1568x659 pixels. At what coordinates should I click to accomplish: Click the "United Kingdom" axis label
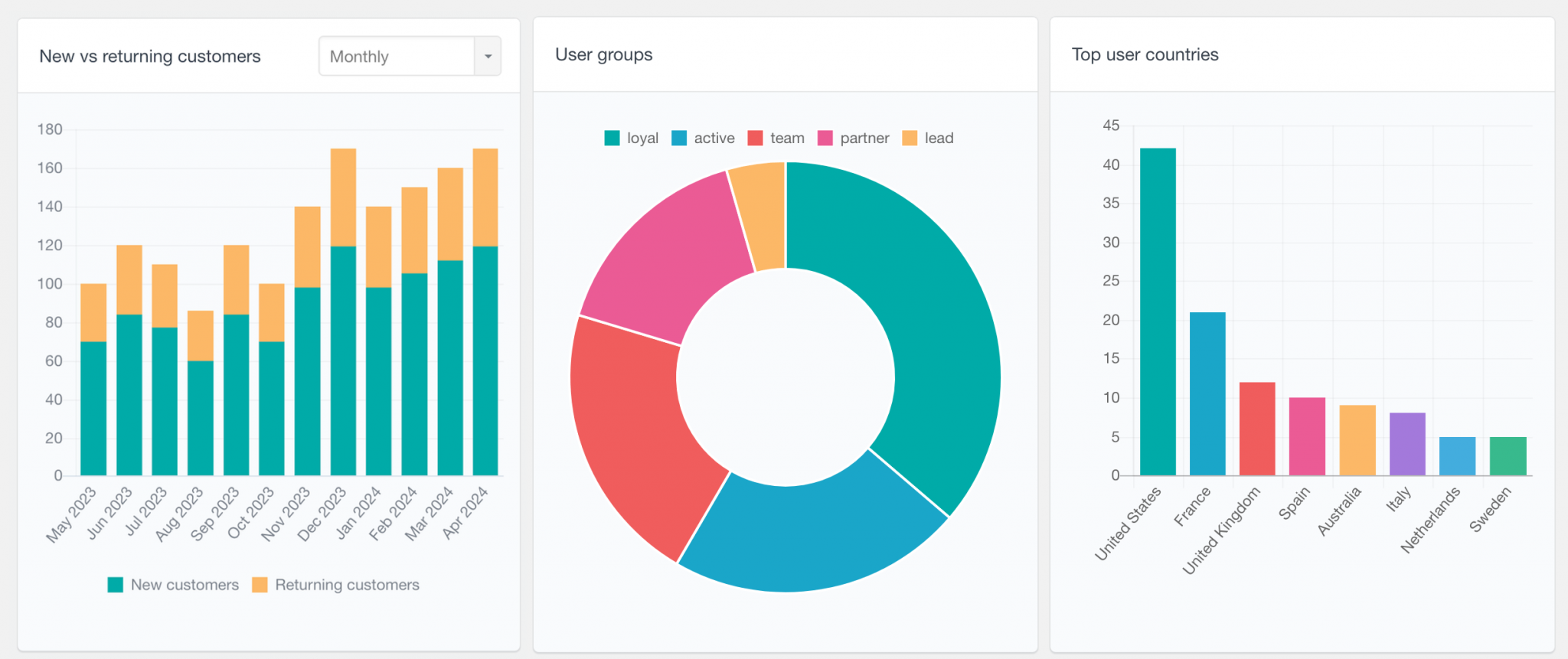point(1222,530)
